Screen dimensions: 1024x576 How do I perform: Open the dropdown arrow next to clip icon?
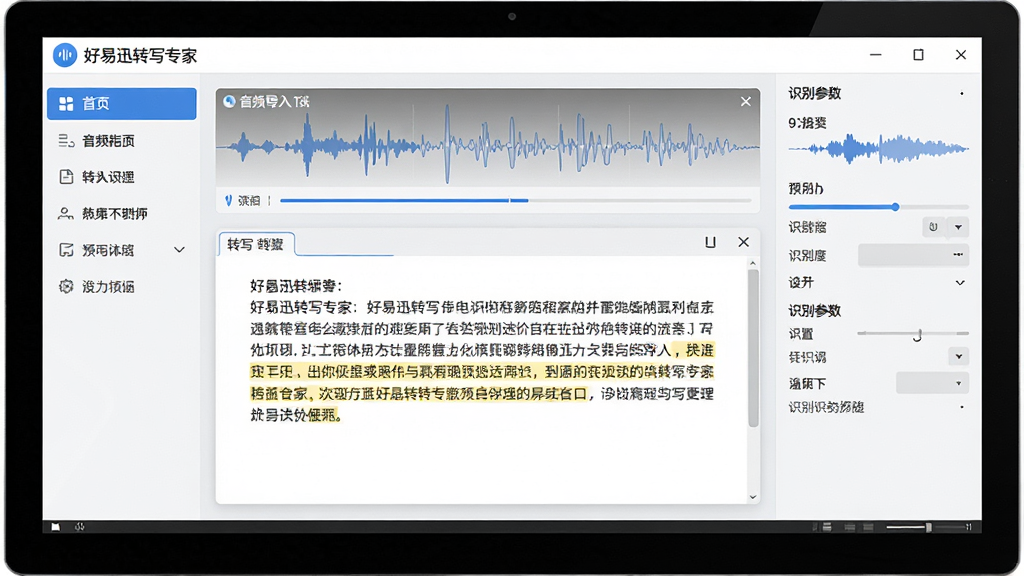958,227
